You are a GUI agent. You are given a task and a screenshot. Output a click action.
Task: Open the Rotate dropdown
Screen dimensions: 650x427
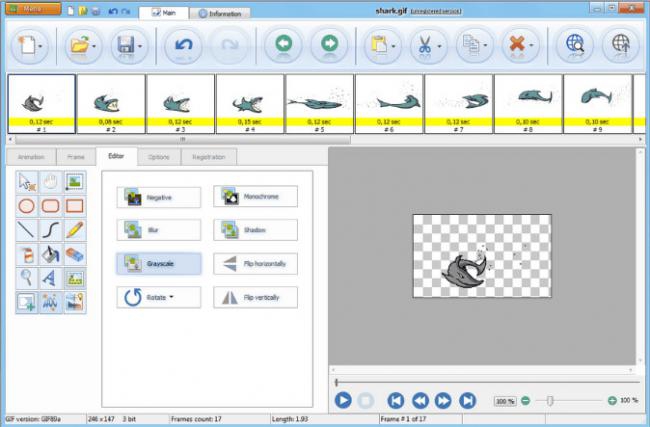(x=159, y=297)
